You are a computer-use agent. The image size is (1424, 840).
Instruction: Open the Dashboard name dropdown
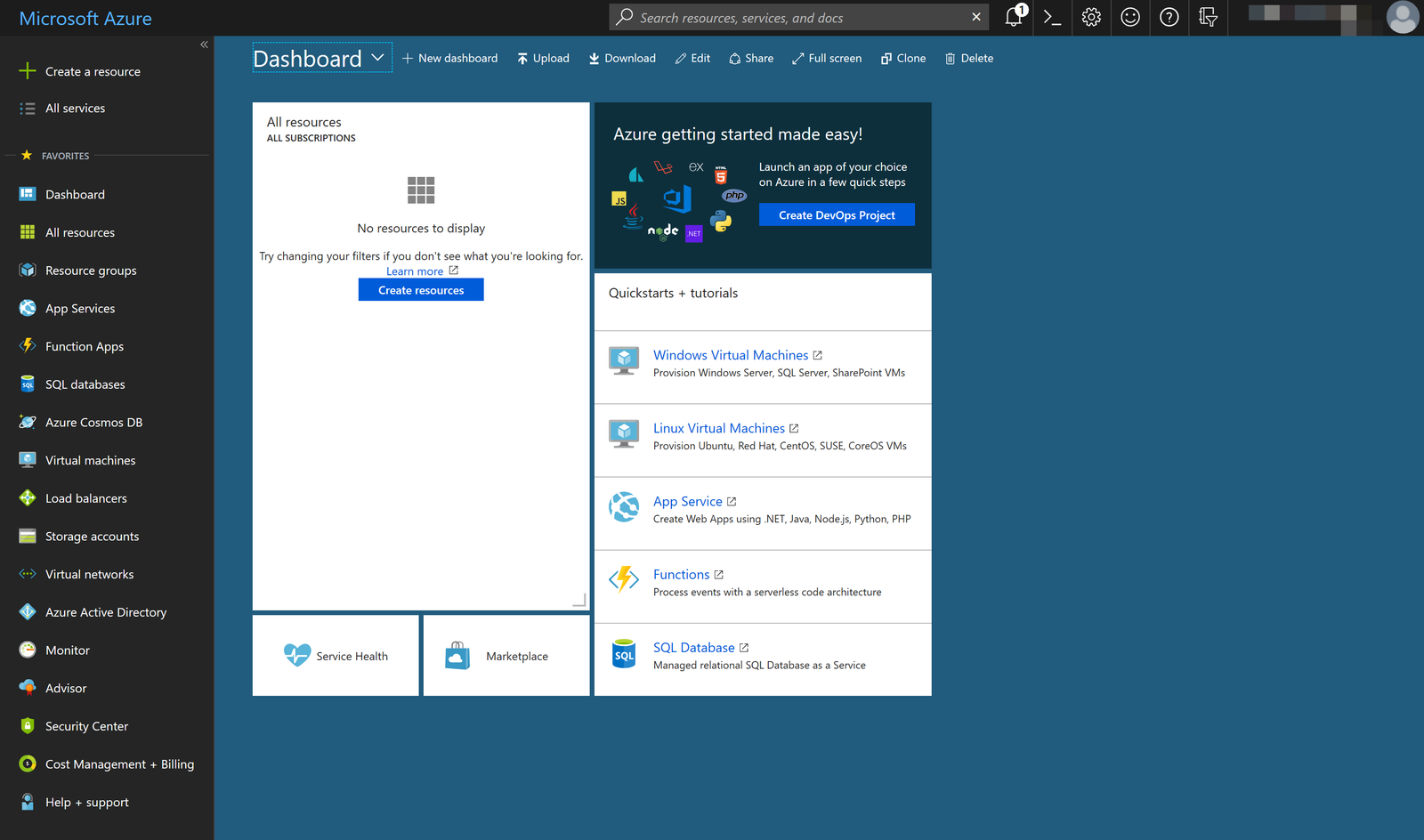tap(377, 57)
